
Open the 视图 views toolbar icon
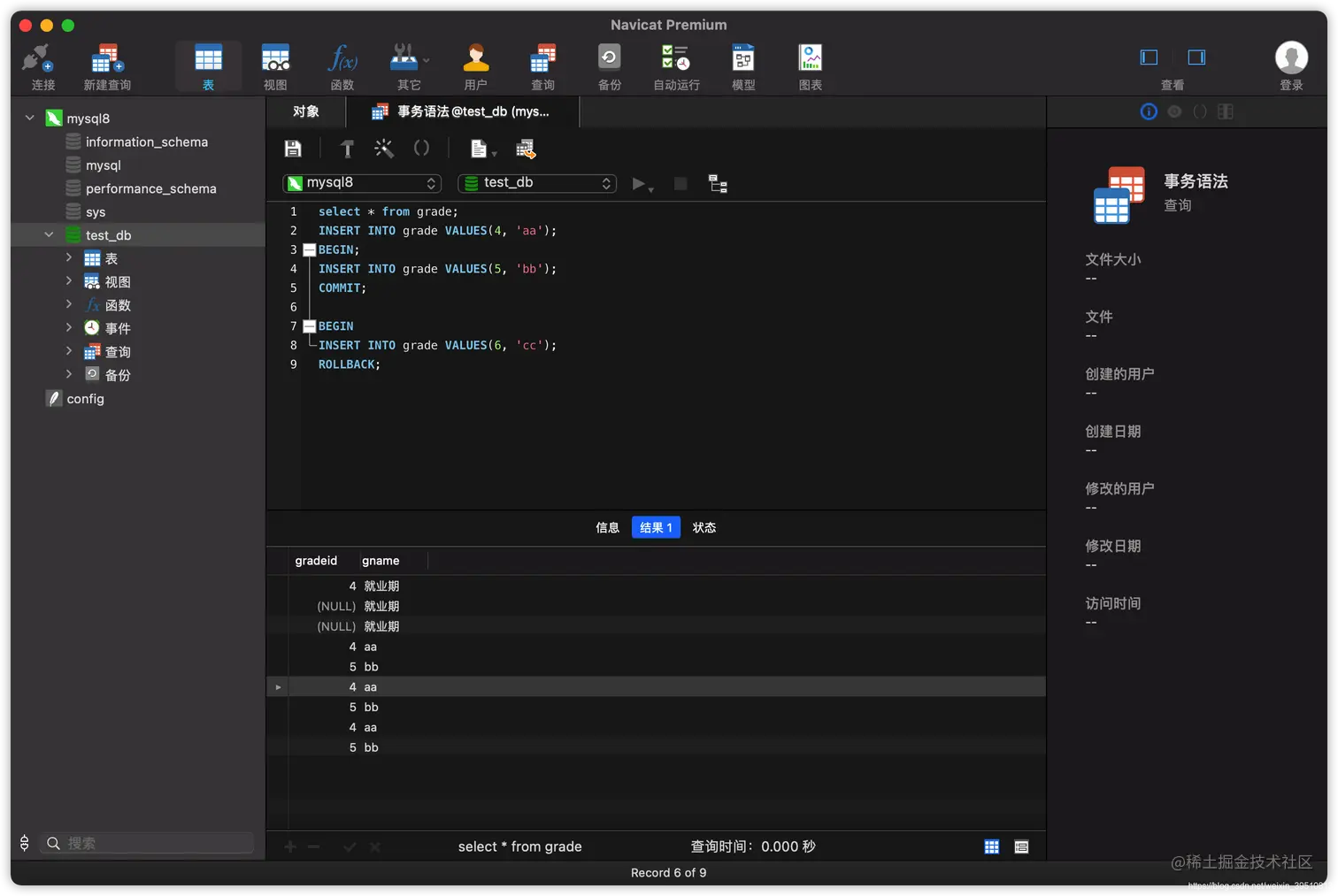275,67
